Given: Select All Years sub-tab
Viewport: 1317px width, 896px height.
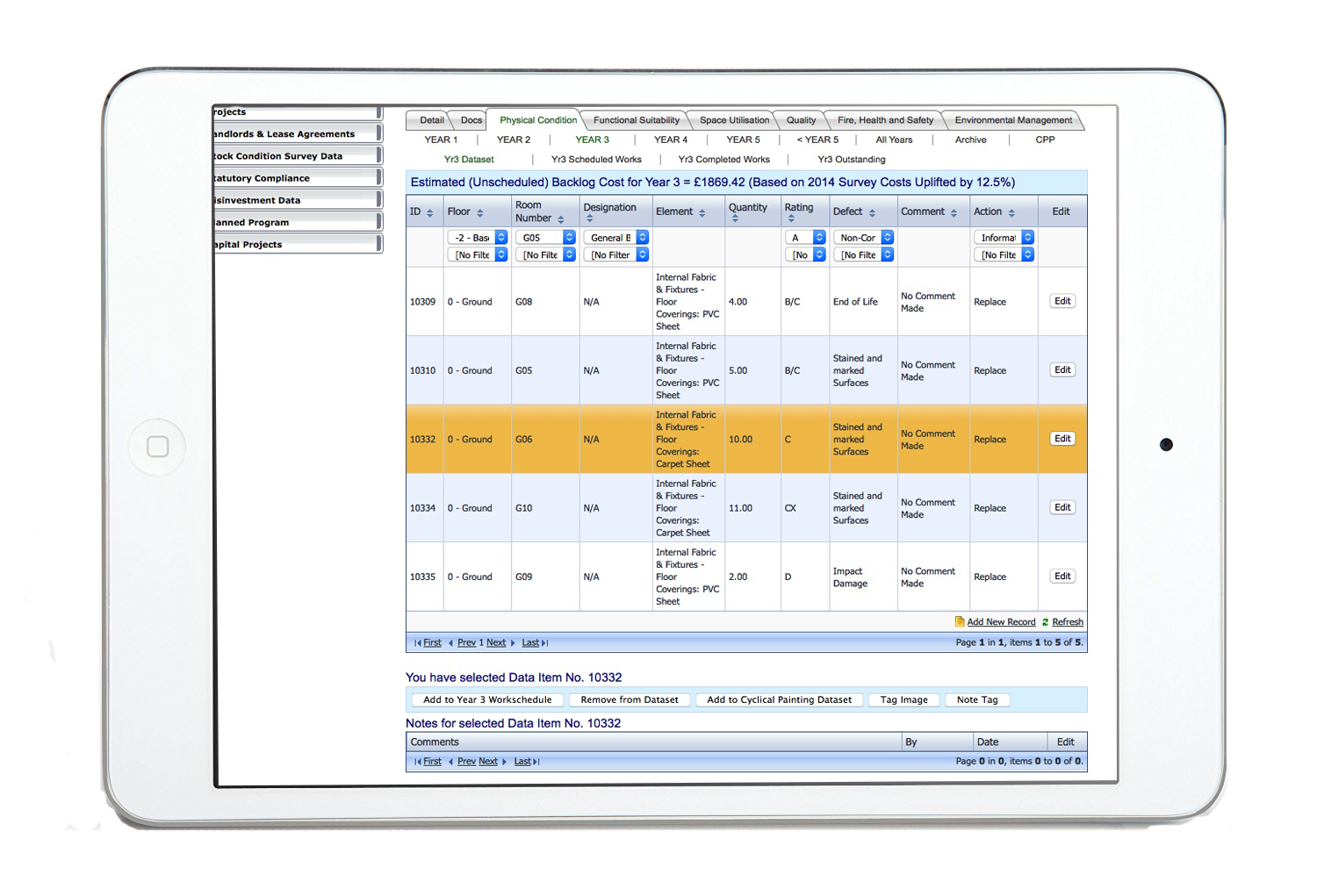Looking at the screenshot, I should (x=894, y=140).
